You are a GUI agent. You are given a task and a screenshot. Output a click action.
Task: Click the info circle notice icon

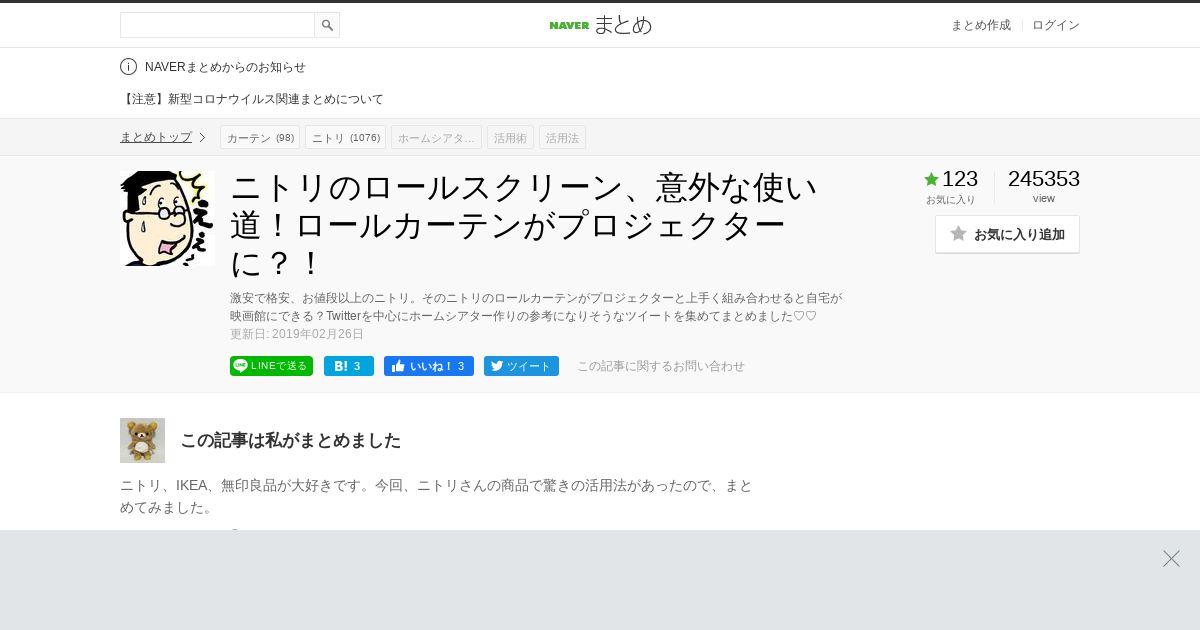coord(128,67)
